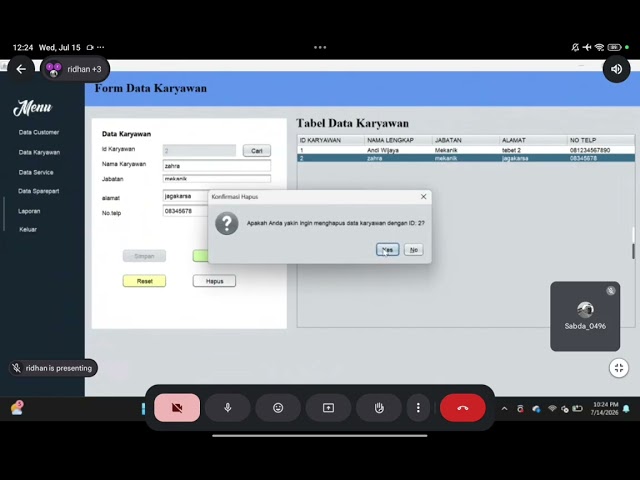The width and height of the screenshot is (640, 480).
Task: Toggle the speaker audio output icon
Action: pos(616,69)
